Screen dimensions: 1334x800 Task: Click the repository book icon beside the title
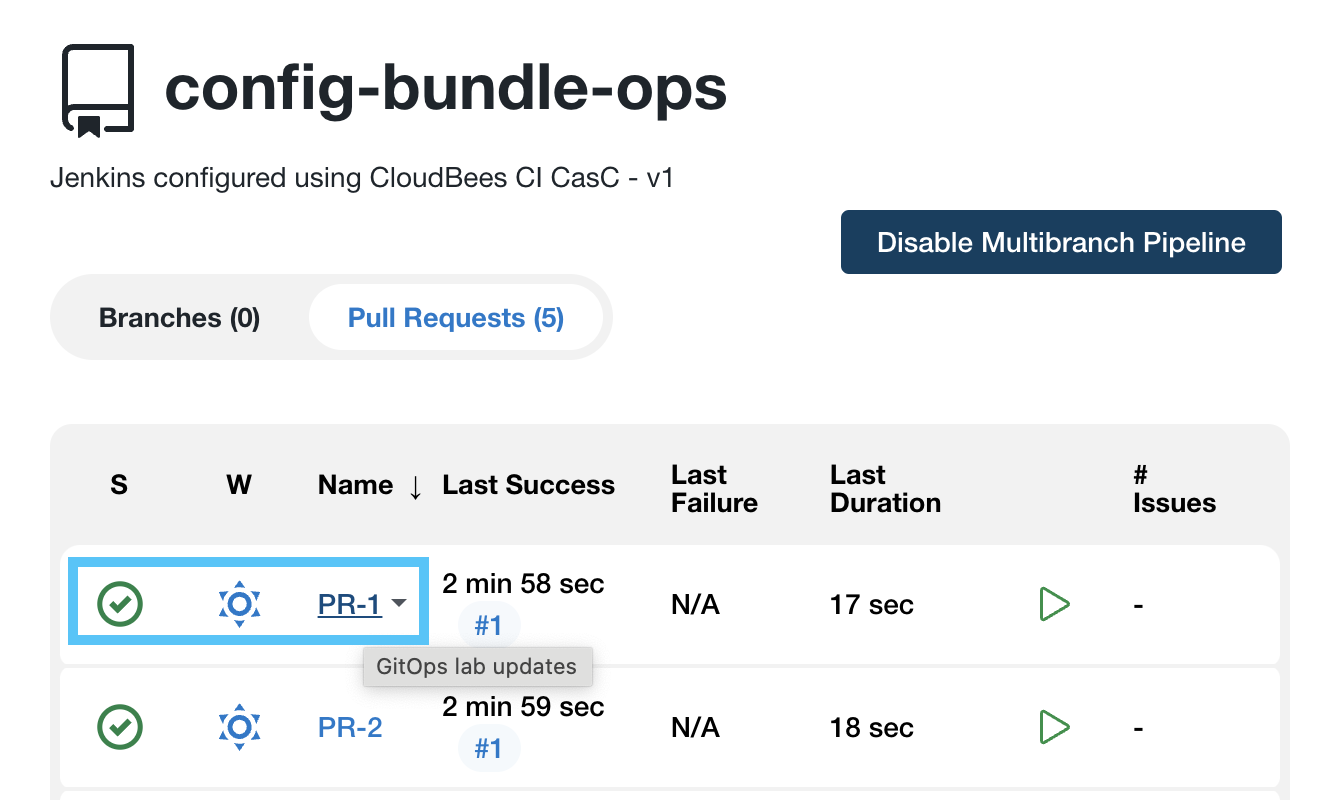click(x=98, y=90)
